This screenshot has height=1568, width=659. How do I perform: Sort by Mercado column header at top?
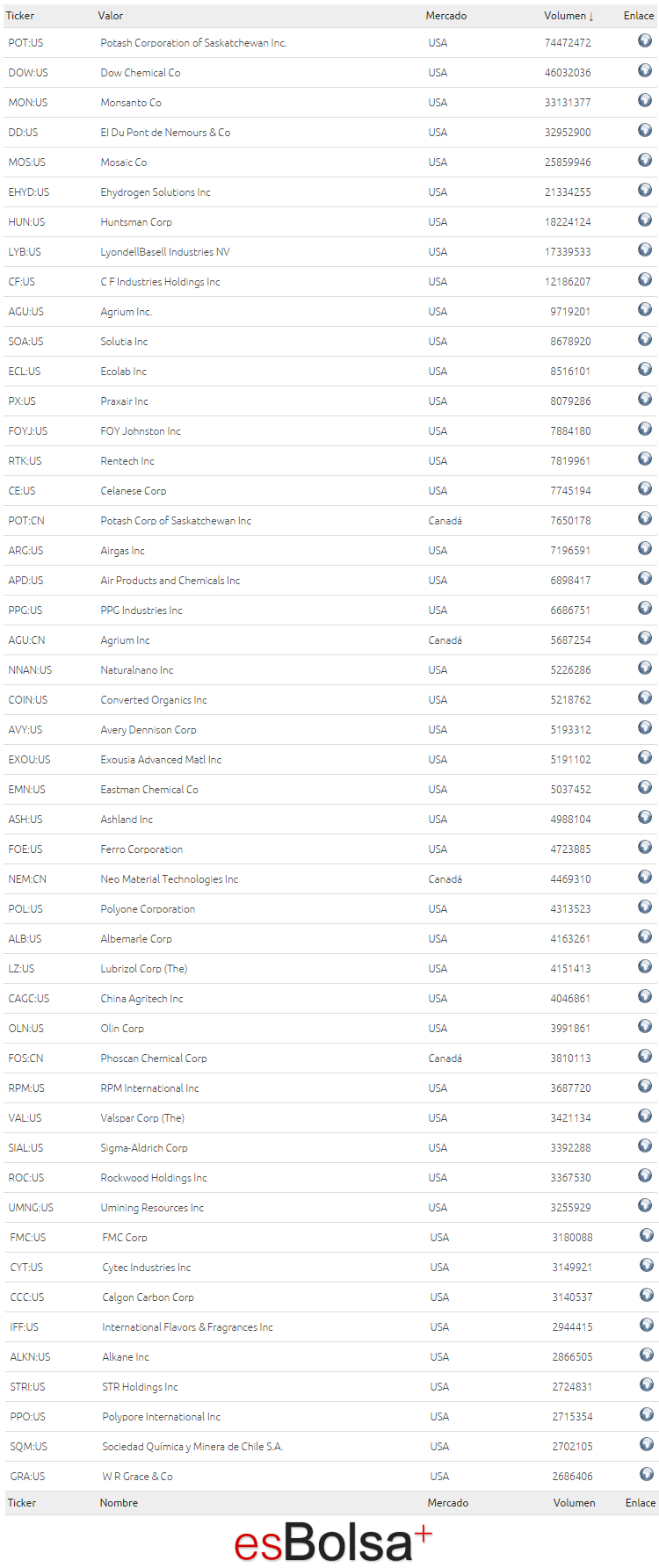(446, 16)
